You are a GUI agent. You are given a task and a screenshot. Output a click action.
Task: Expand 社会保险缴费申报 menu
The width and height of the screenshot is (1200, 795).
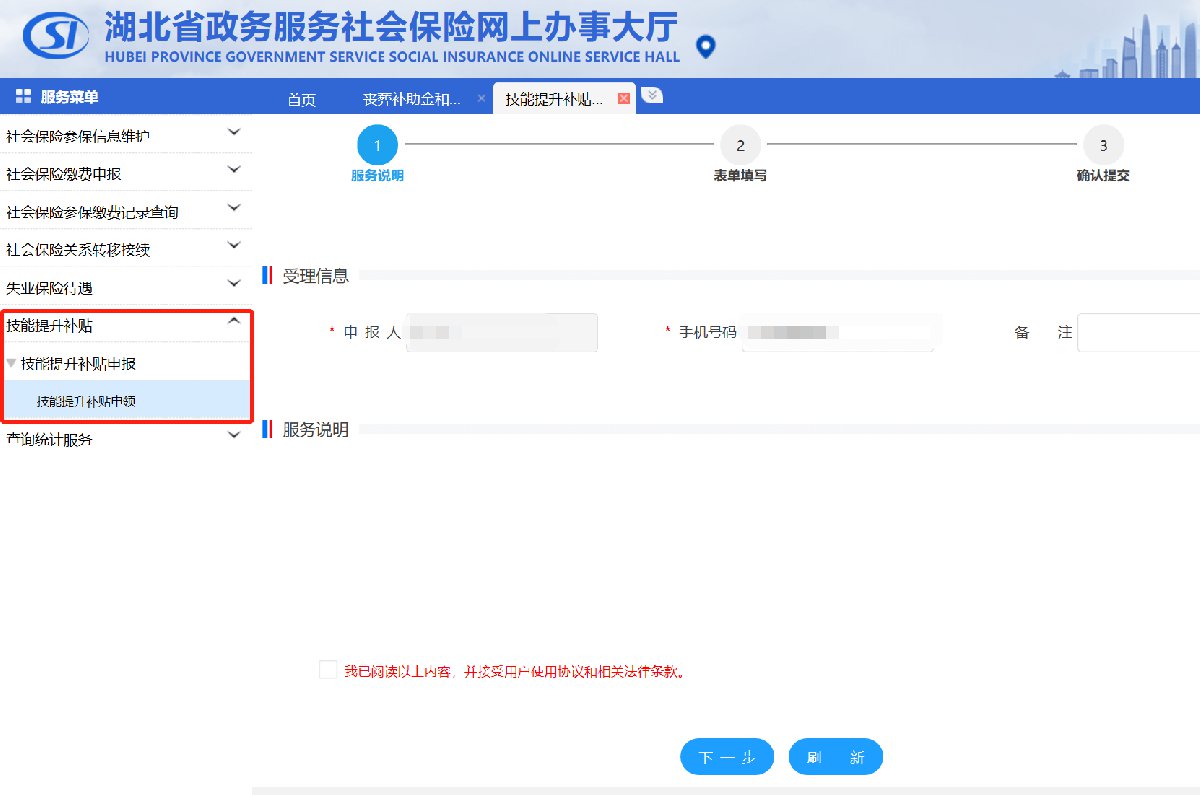point(234,170)
